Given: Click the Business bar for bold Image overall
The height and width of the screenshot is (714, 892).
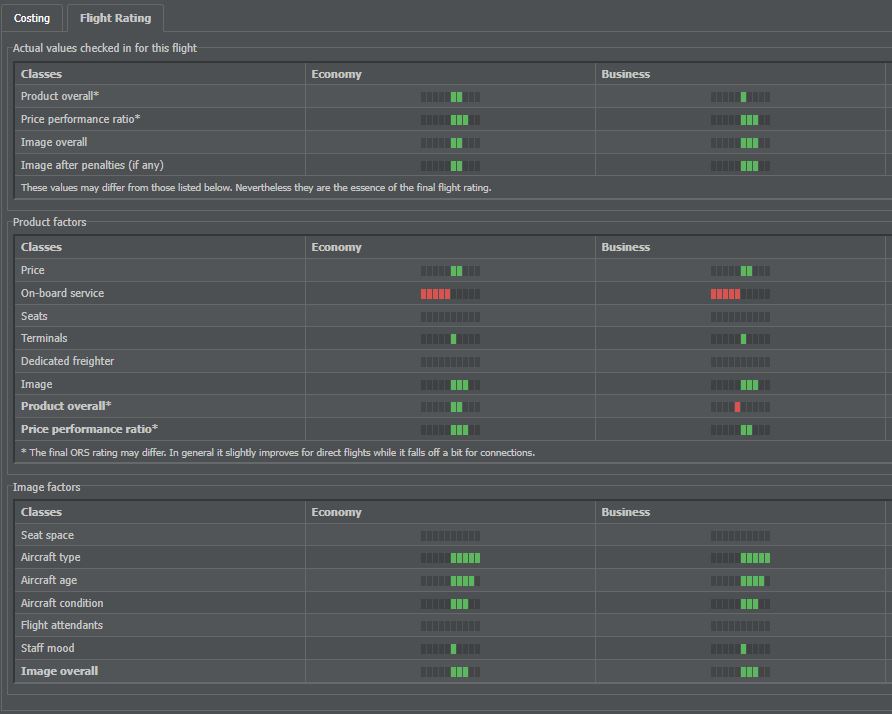Looking at the screenshot, I should pos(740,672).
